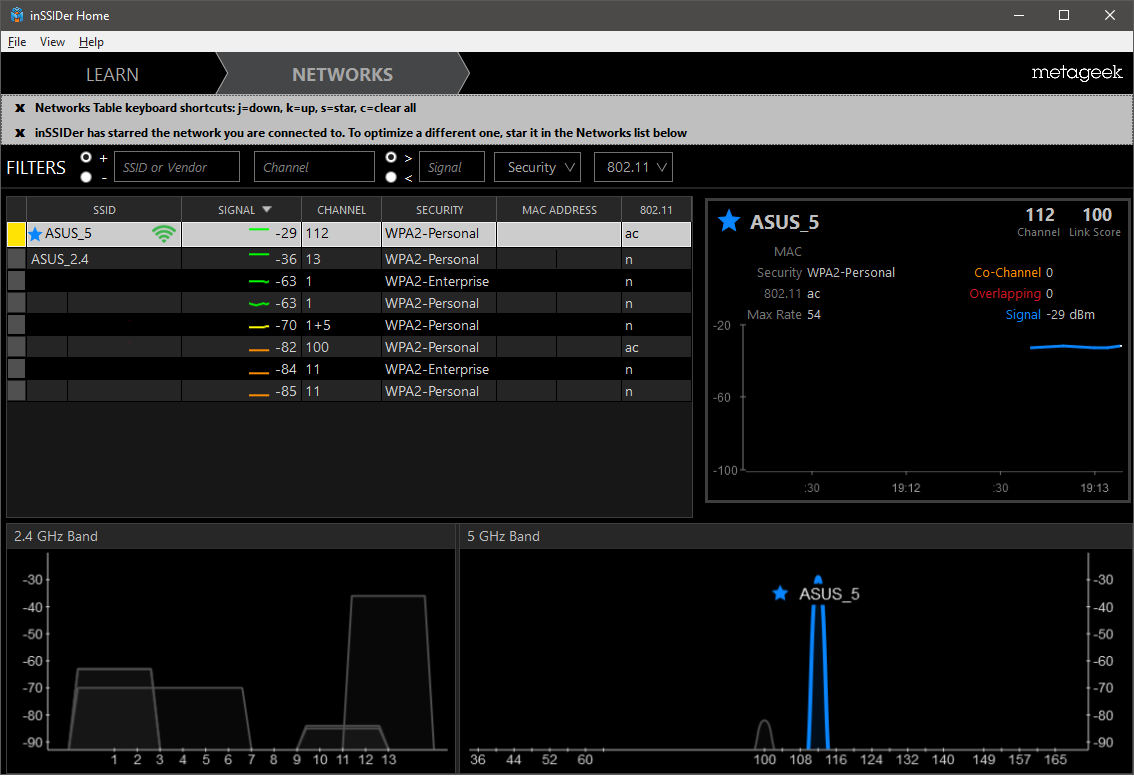Unstar ASUS_5 in the networks table
The width and height of the screenshot is (1134, 776).
(35, 234)
